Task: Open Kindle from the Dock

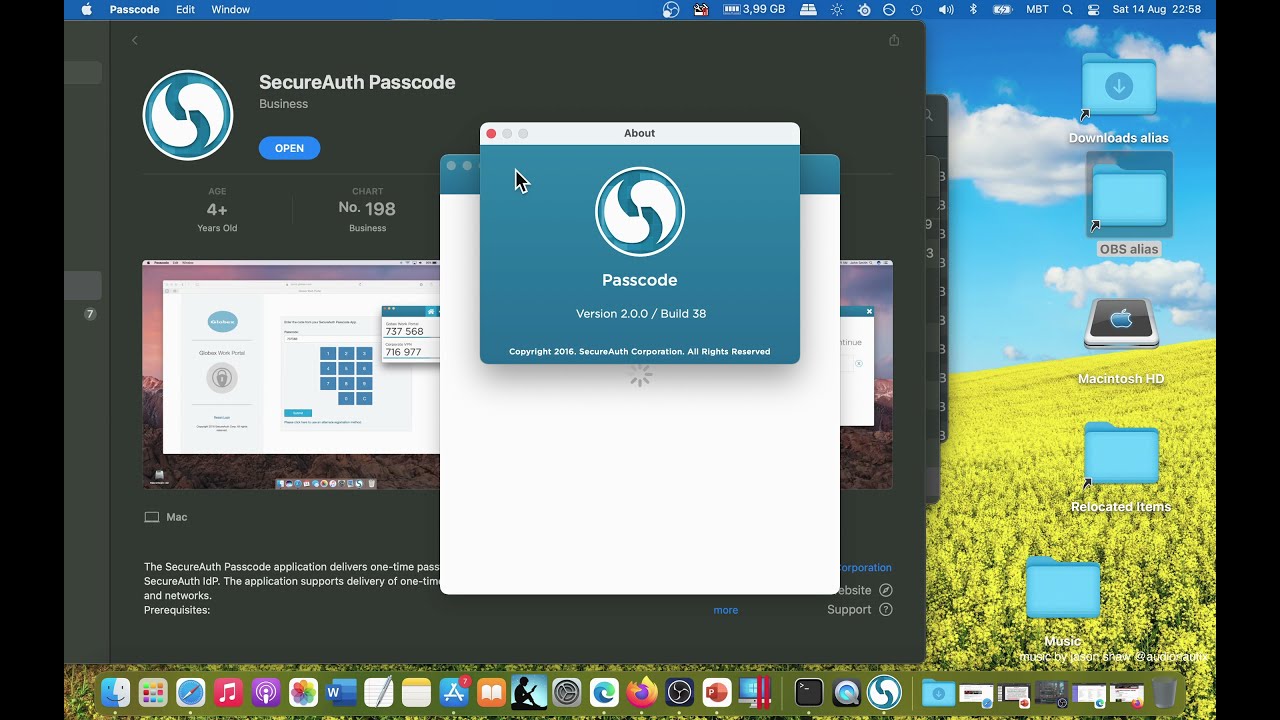Action: point(529,692)
